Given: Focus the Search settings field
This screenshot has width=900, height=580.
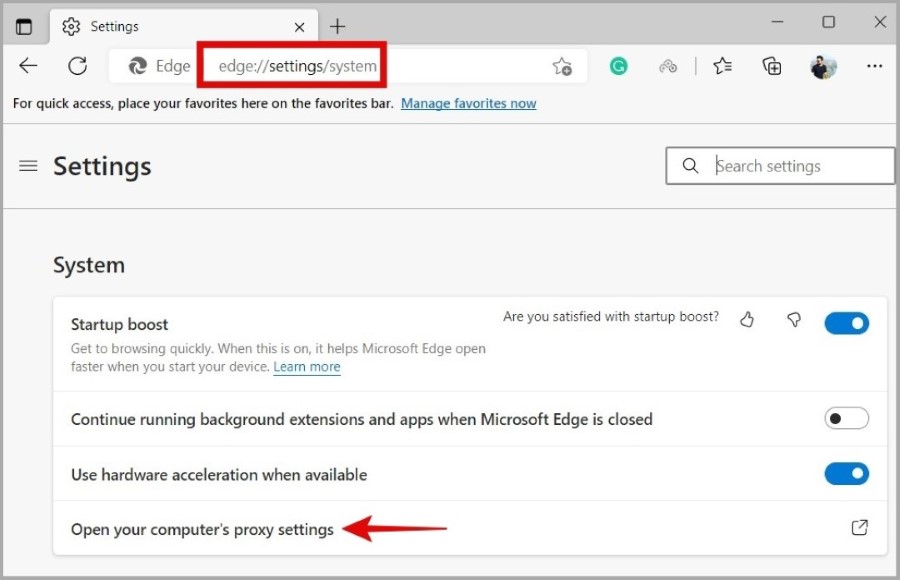Looking at the screenshot, I should (779, 166).
